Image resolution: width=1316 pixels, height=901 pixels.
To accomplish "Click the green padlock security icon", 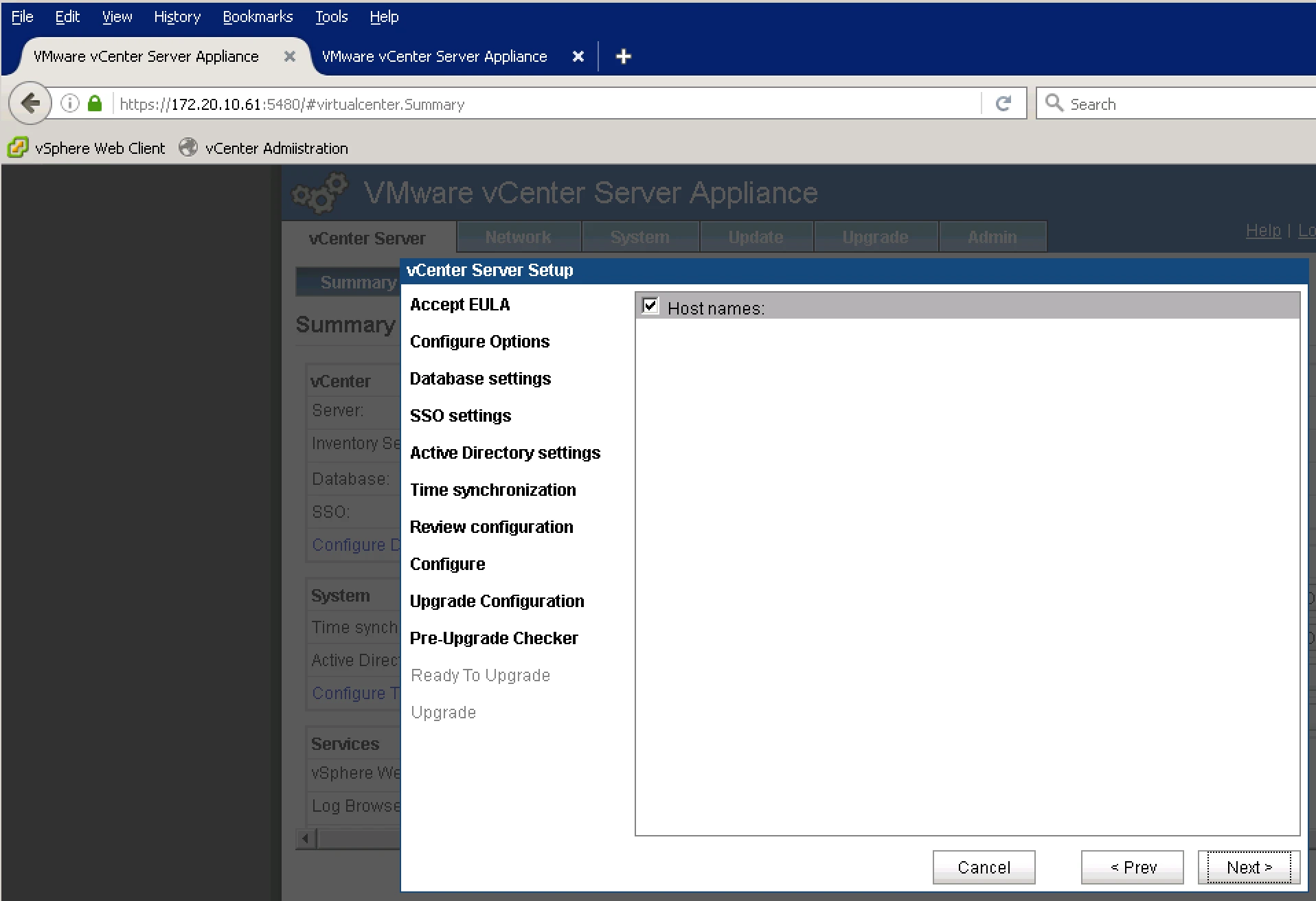I will pos(95,104).
